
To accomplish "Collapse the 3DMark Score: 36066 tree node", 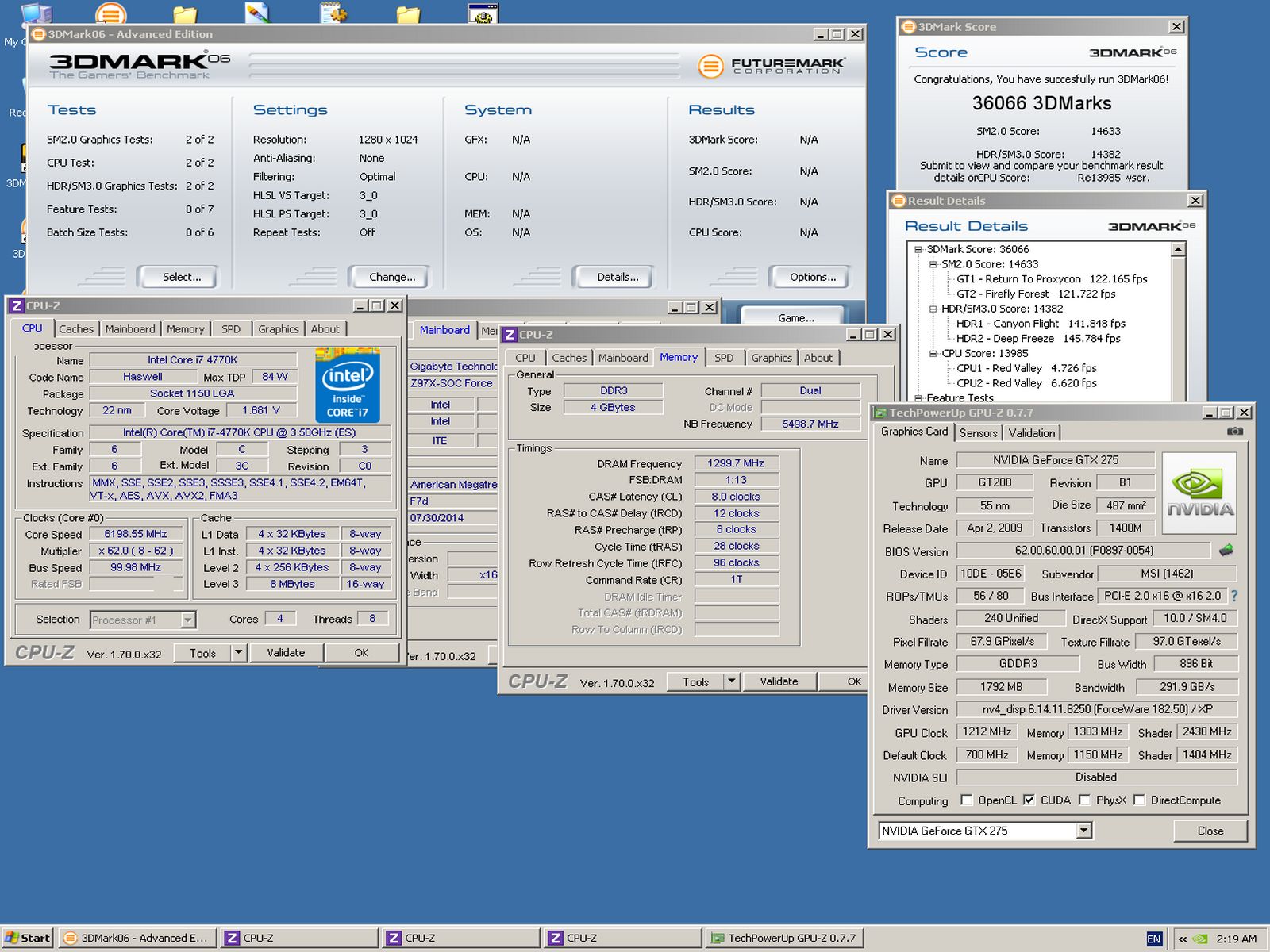I will [918, 249].
